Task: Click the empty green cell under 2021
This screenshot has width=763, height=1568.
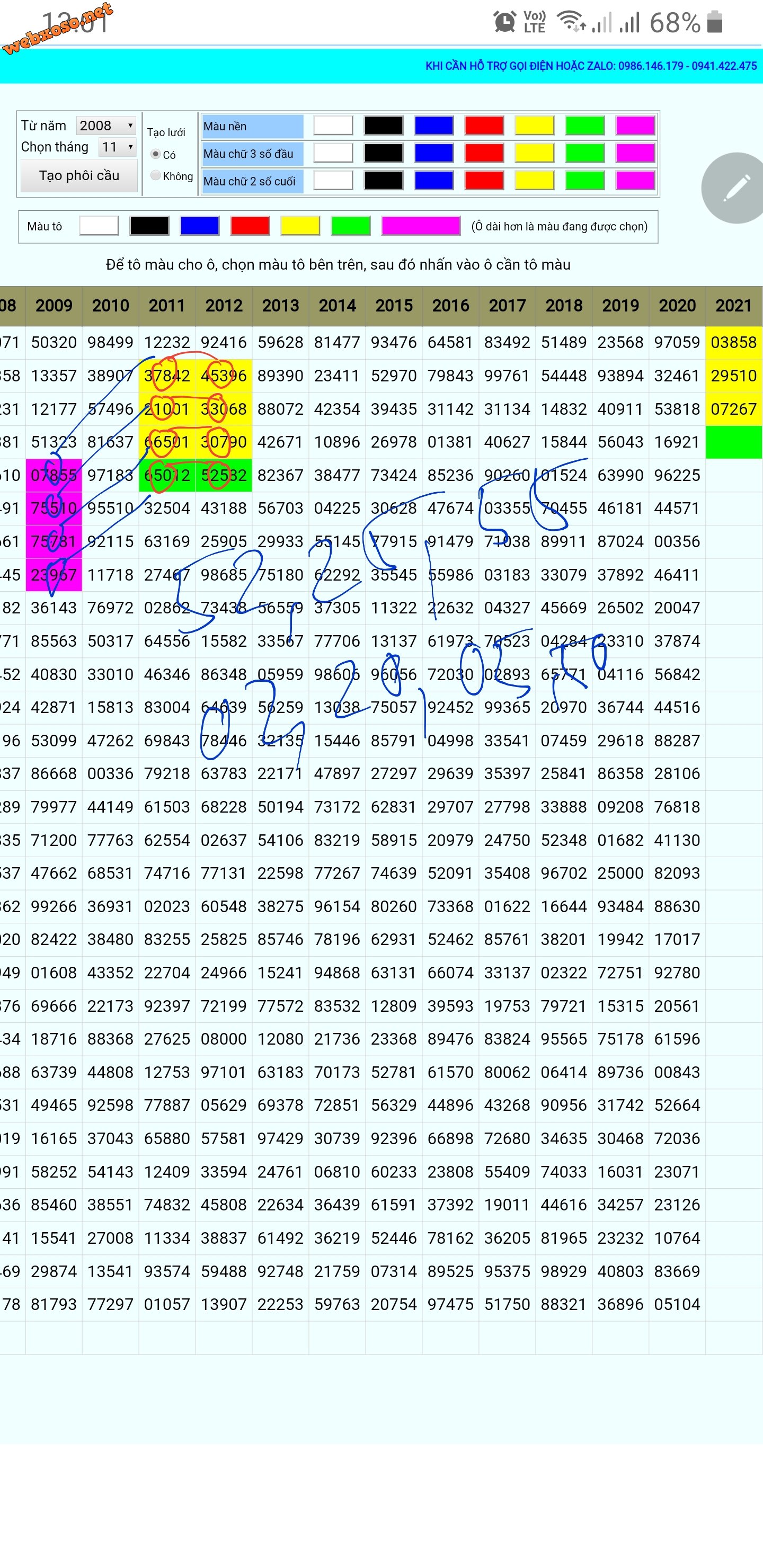Action: [734, 442]
